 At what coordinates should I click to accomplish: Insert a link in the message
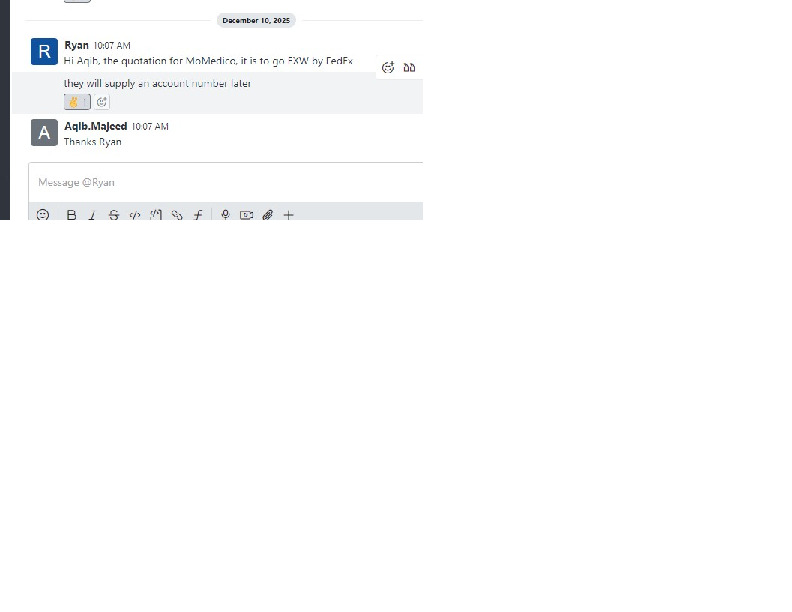pos(177,215)
